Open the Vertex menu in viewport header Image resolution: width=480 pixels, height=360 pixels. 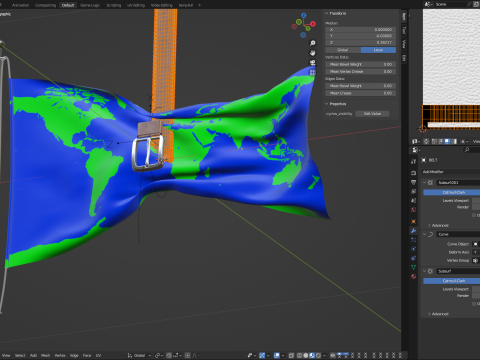[x=60, y=355]
